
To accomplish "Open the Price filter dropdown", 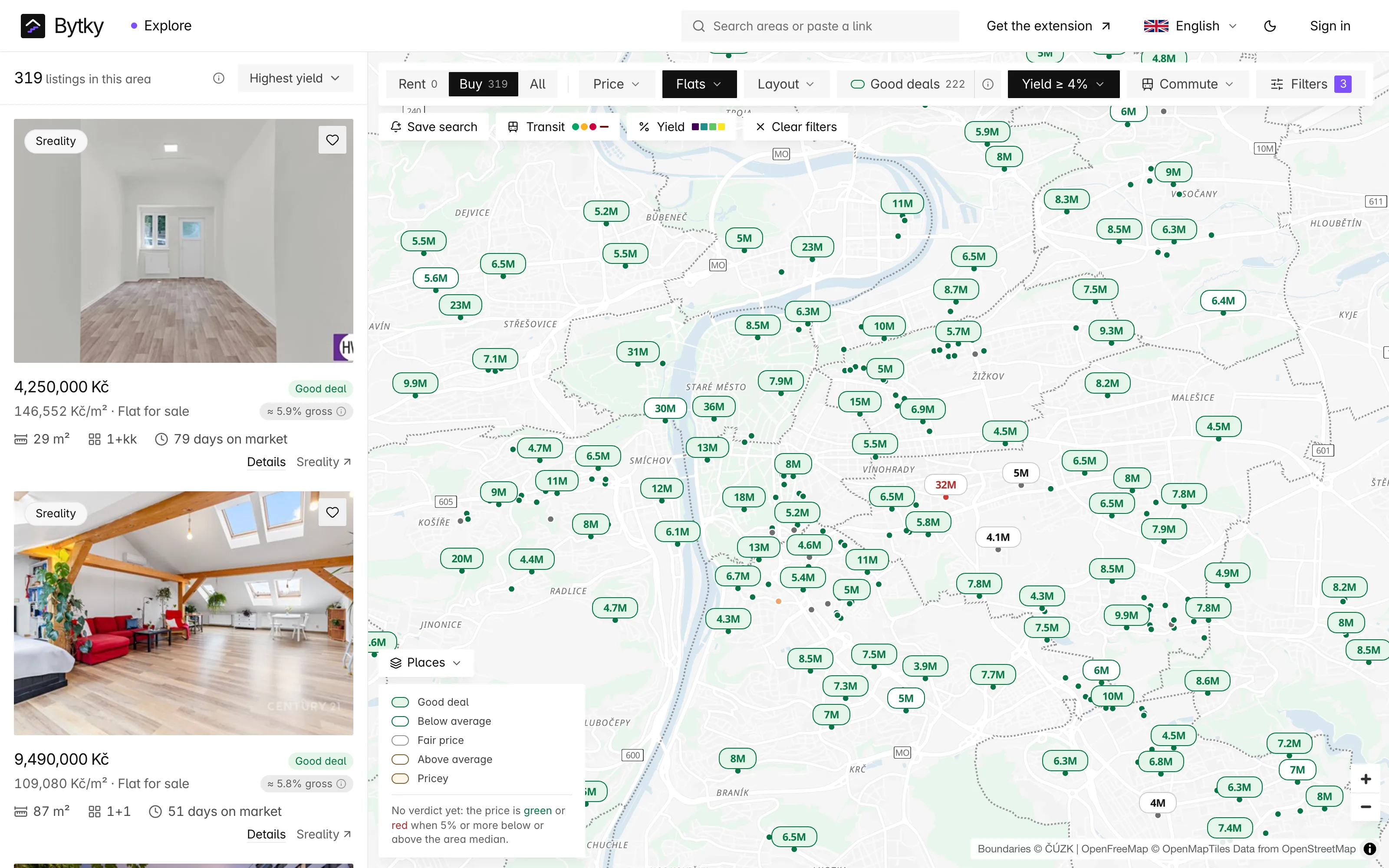I will [x=616, y=84].
